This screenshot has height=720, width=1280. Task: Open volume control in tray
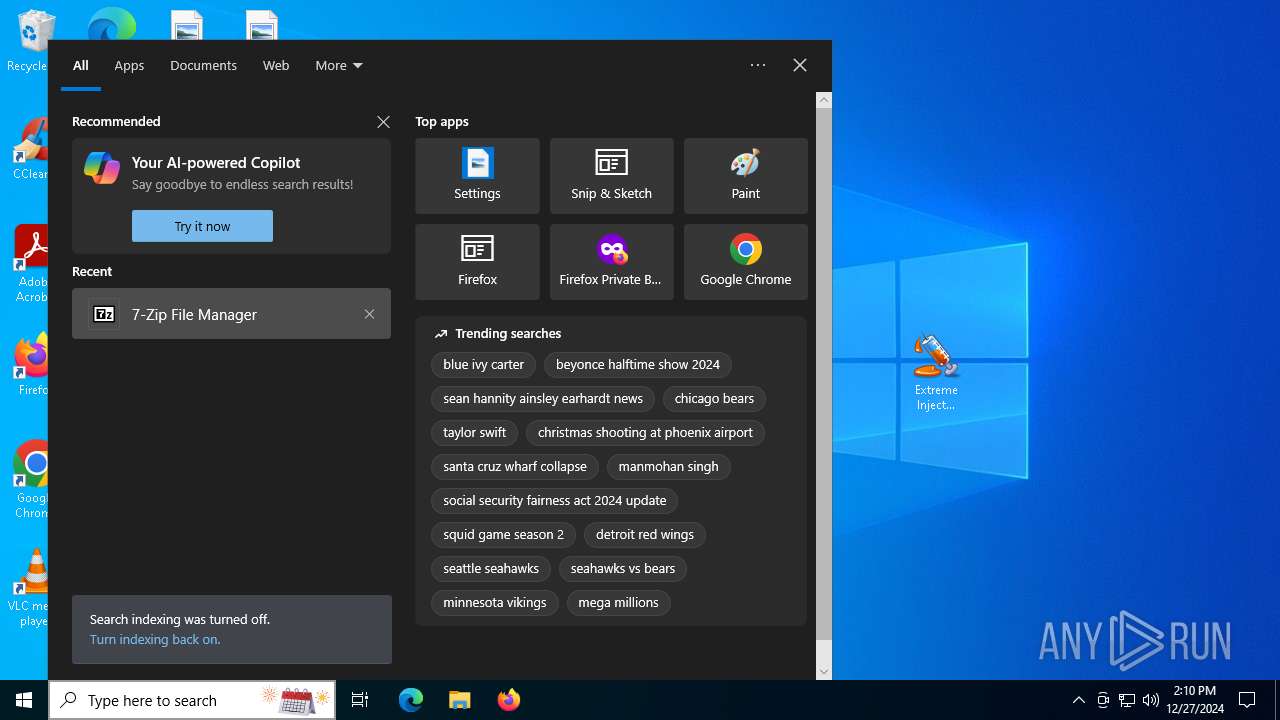coord(1151,700)
